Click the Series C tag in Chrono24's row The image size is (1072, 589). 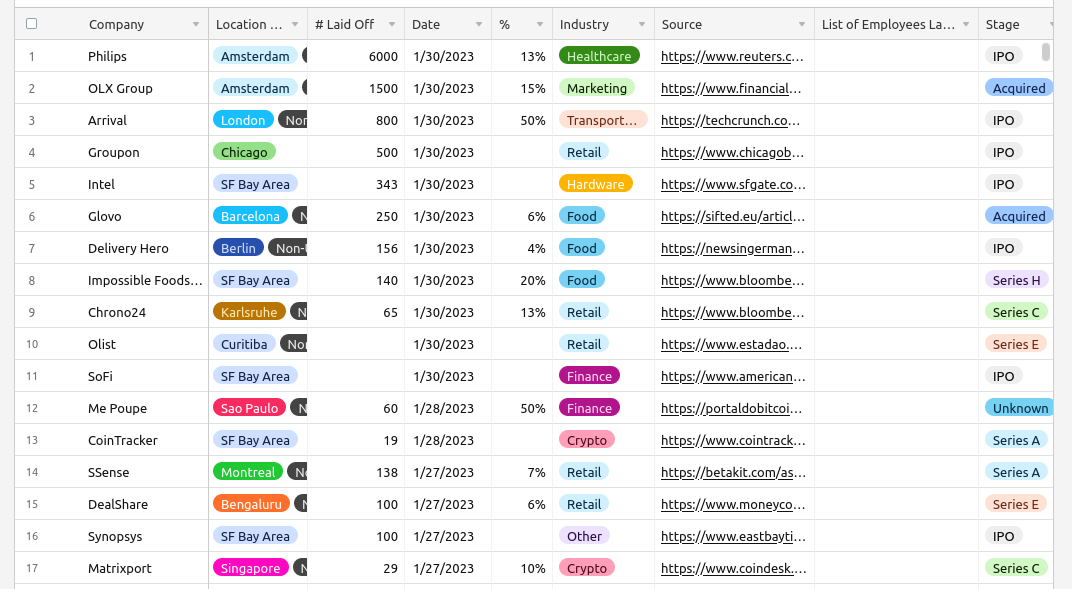1016,313
